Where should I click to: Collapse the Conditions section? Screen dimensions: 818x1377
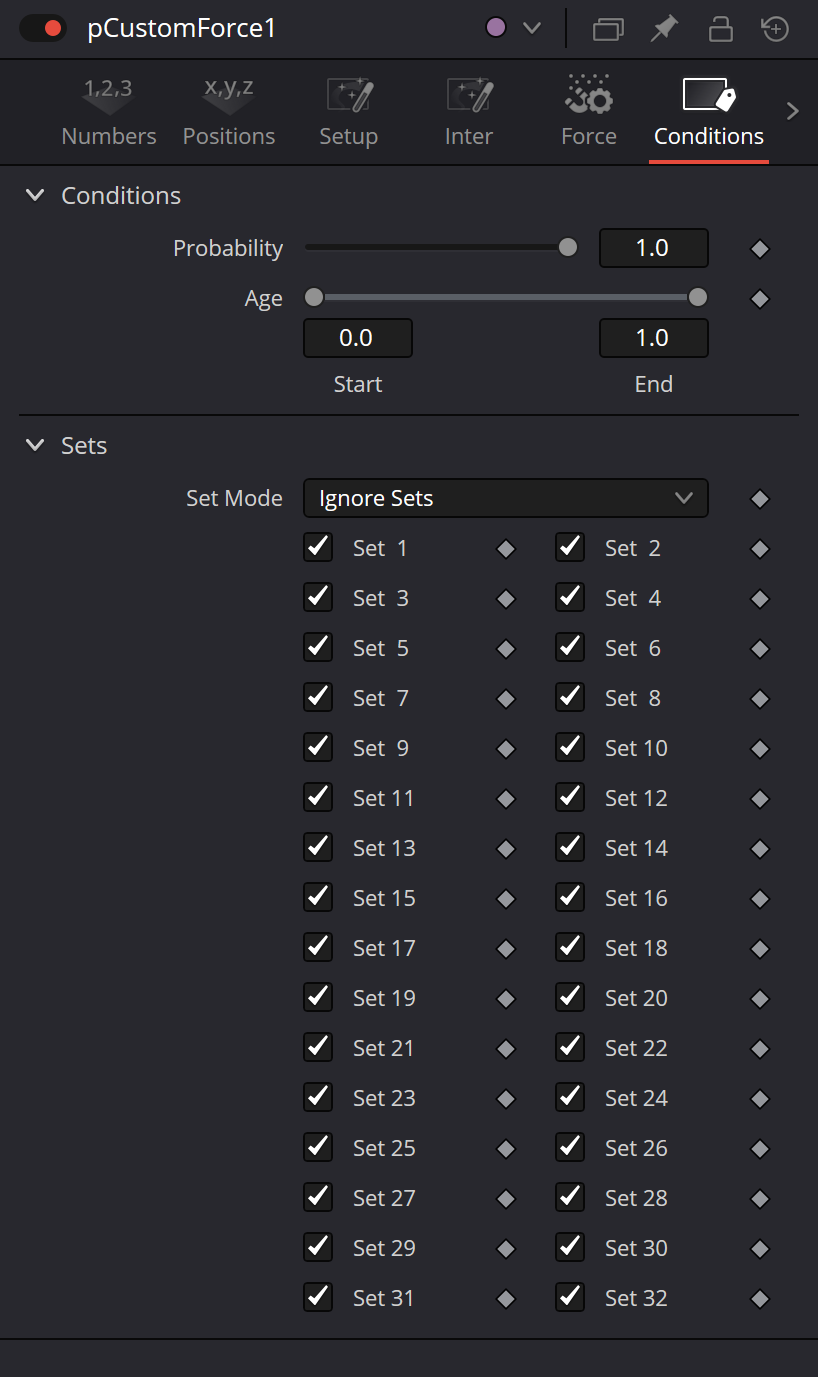(x=35, y=195)
